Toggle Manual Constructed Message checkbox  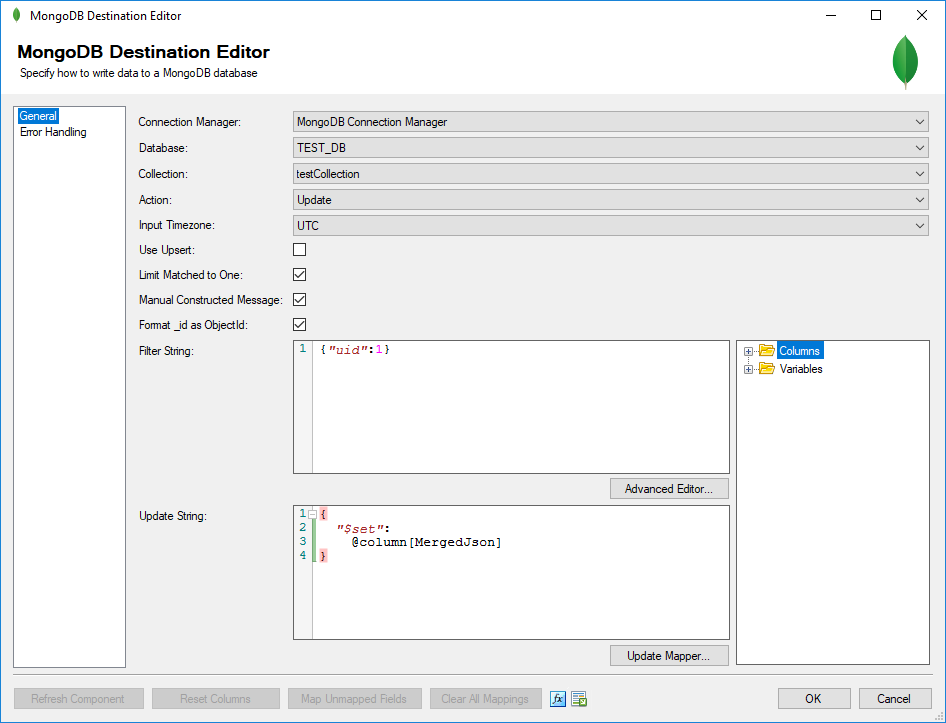[x=299, y=299]
